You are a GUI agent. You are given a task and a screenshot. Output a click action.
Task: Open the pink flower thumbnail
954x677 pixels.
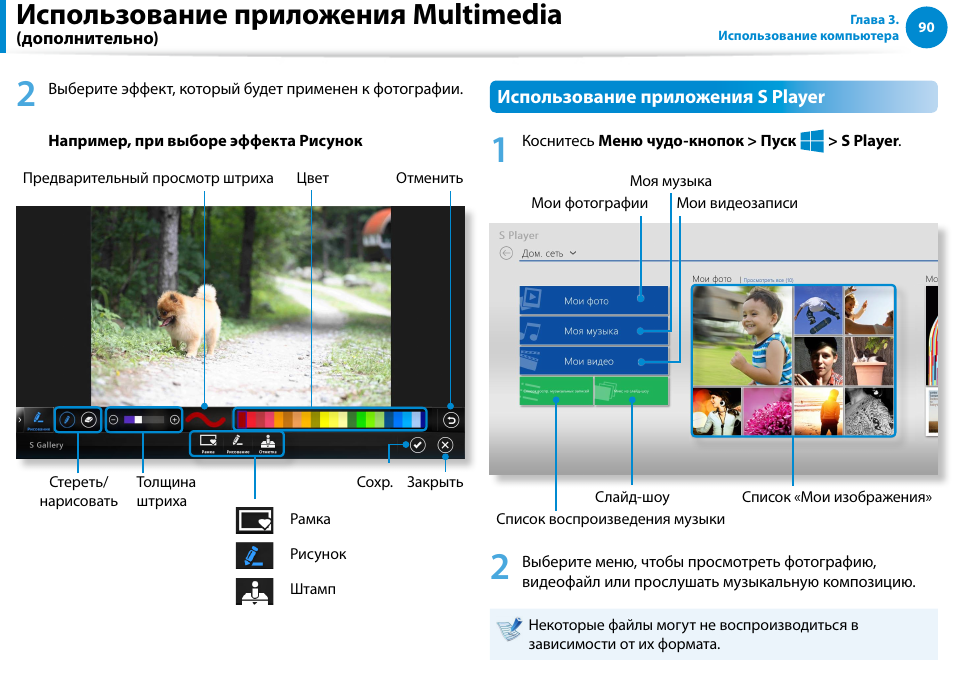[767, 411]
